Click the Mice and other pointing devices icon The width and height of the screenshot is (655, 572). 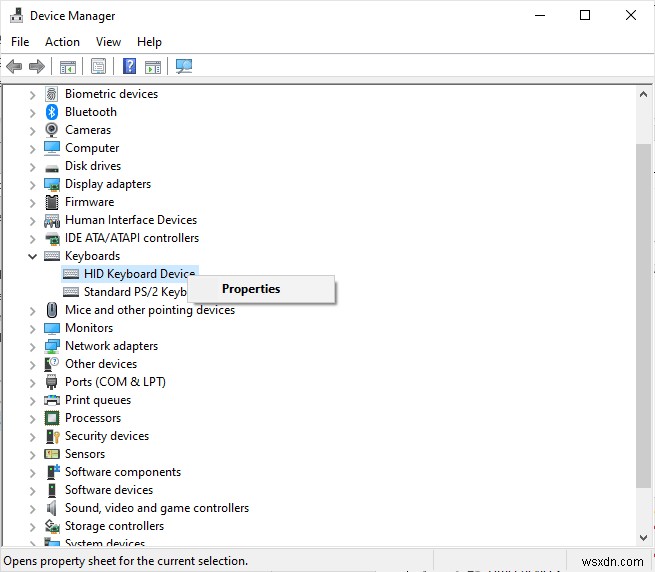click(x=52, y=310)
